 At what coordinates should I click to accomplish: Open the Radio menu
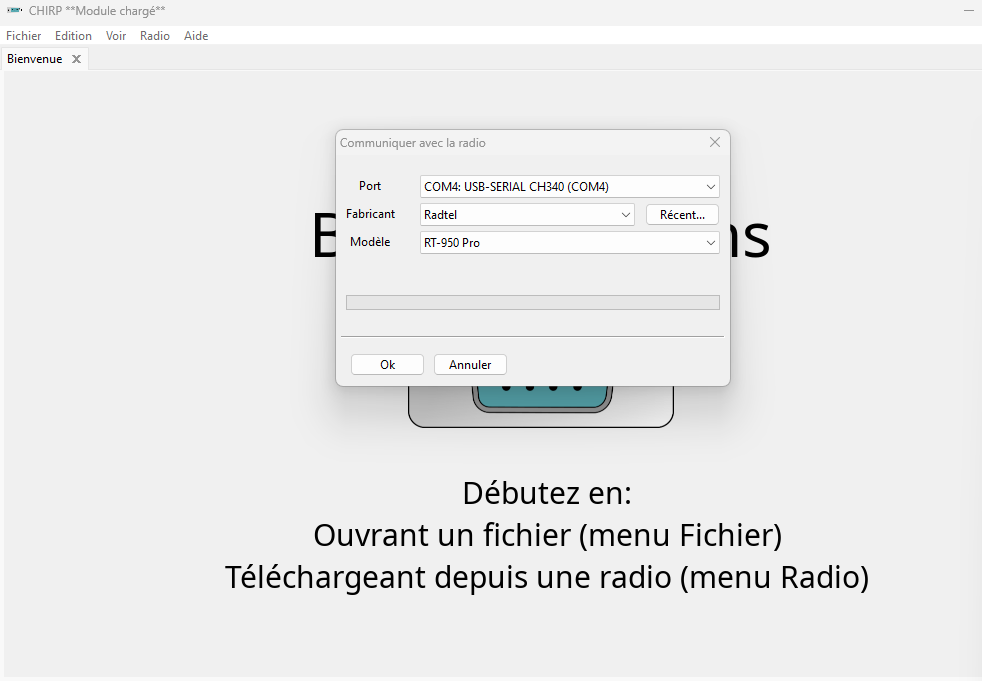(x=155, y=36)
